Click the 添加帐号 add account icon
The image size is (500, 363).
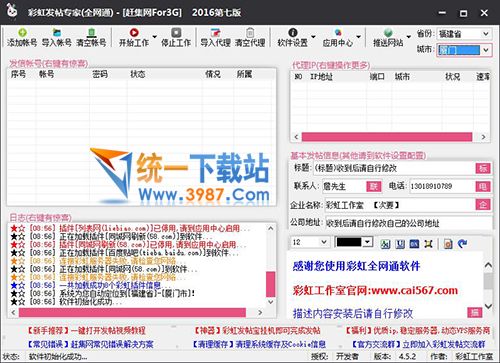click(22, 37)
